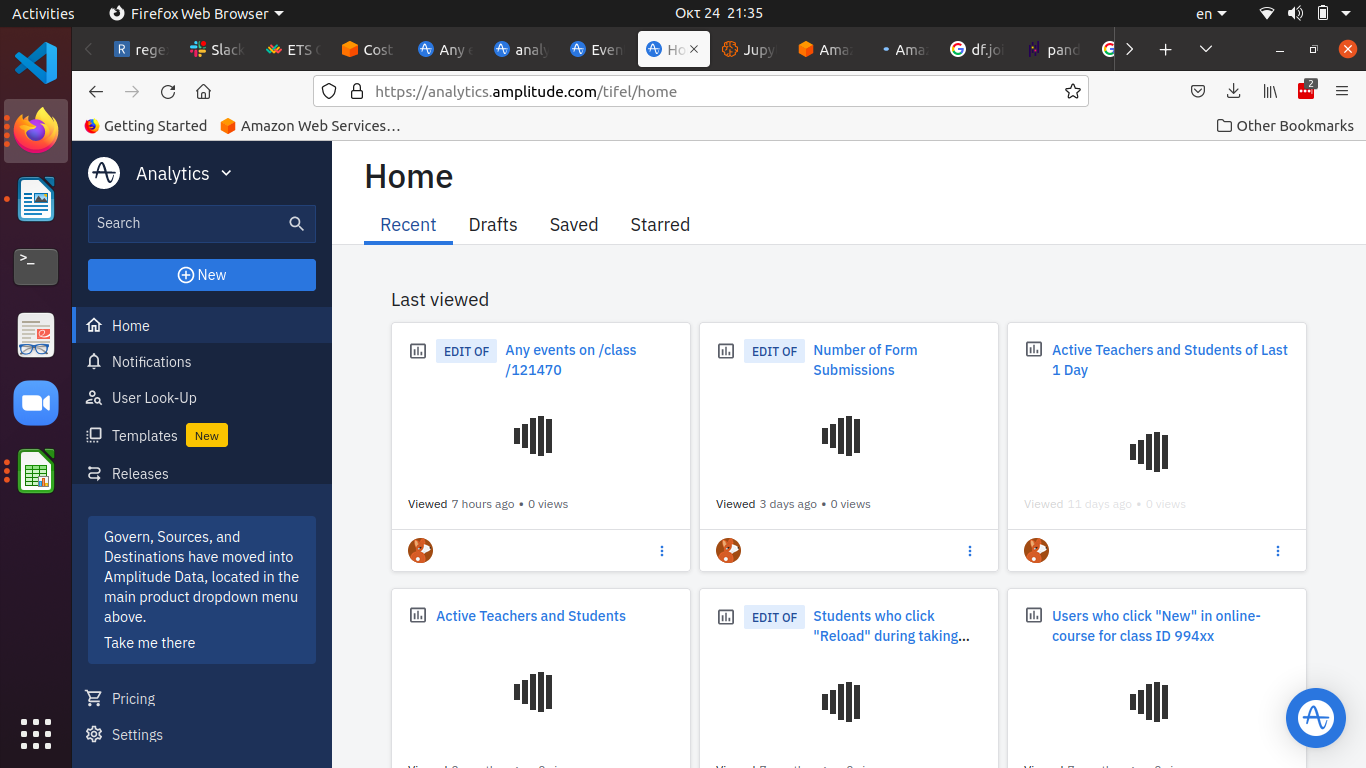The width and height of the screenshot is (1366, 768).
Task: Go to Home in the sidebar
Action: (202, 325)
